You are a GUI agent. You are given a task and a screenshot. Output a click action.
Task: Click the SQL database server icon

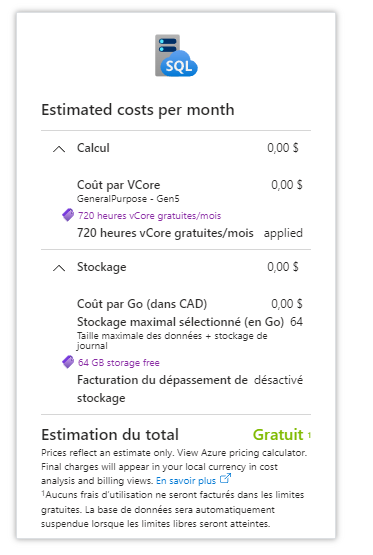[x=176, y=56]
